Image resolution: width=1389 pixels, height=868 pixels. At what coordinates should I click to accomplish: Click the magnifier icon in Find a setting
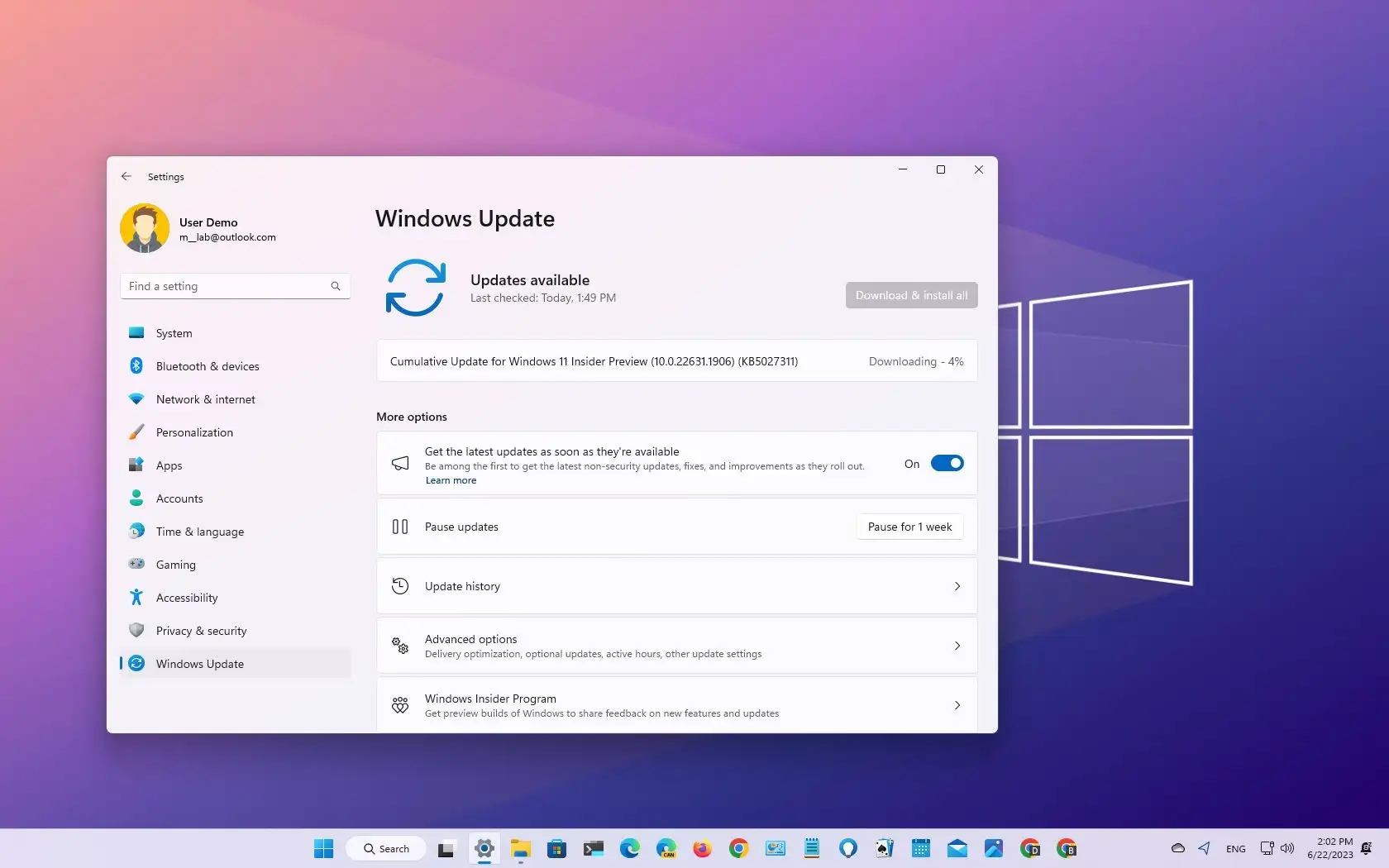click(336, 286)
